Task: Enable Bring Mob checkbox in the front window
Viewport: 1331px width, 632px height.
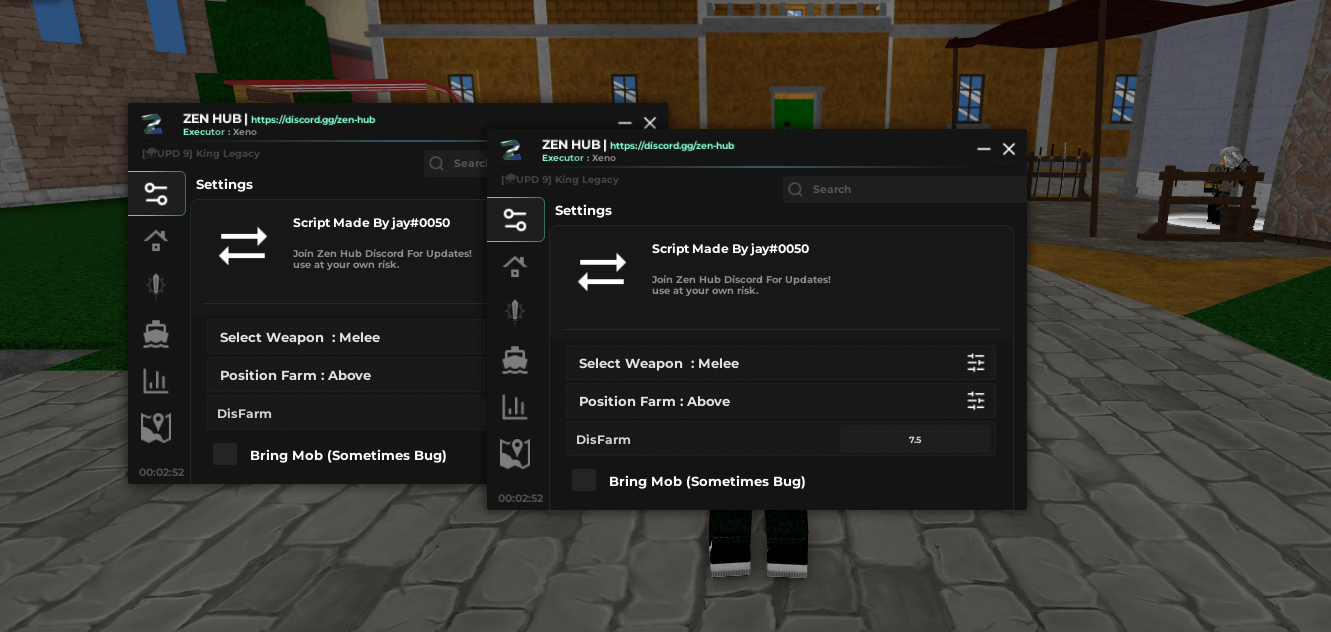Action: pyautogui.click(x=584, y=481)
